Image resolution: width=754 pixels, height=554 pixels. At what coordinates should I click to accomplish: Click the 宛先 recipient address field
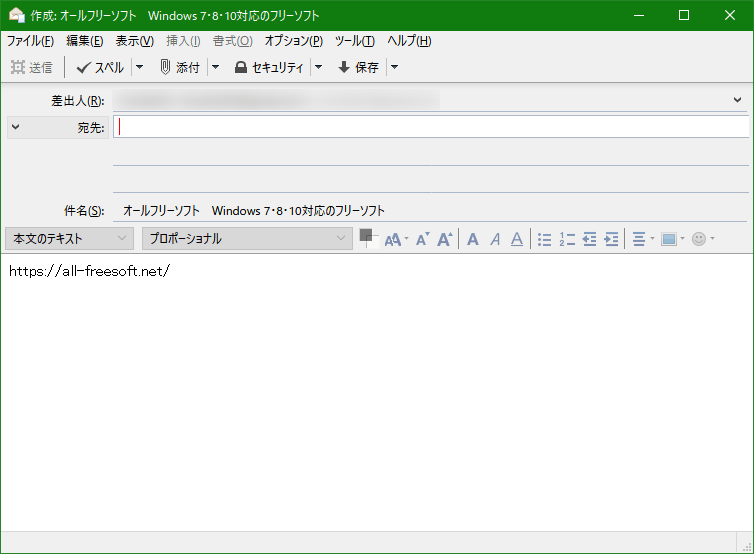[x=431, y=127]
